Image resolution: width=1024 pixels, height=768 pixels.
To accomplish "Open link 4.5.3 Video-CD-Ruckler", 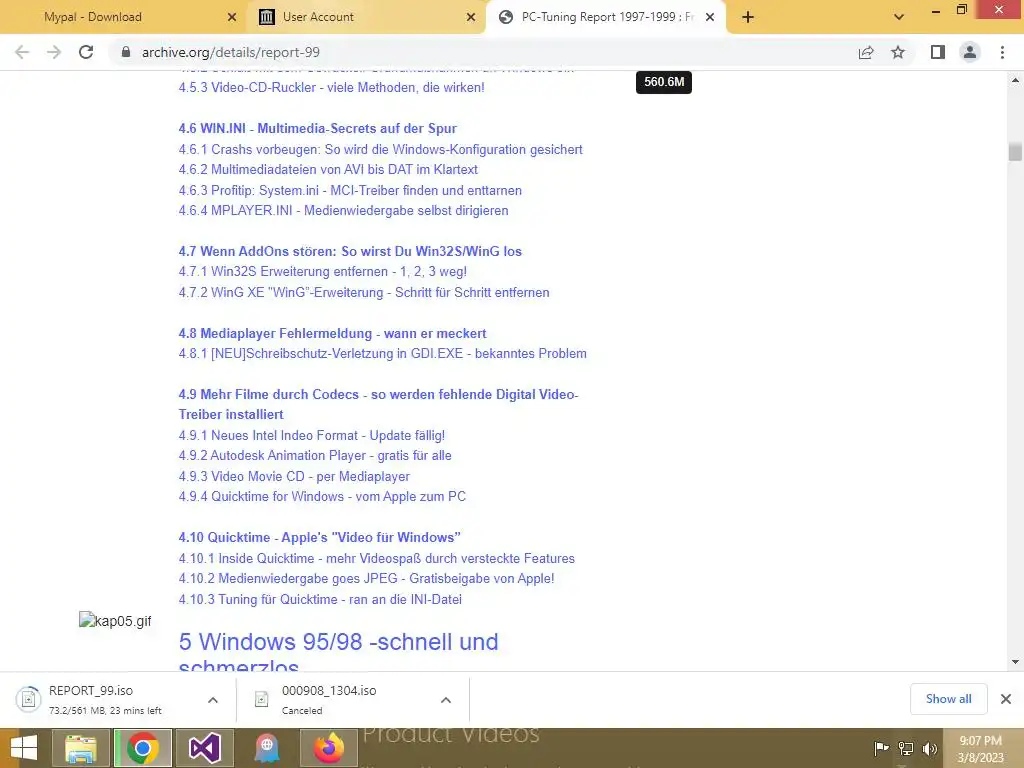I will (x=332, y=88).
